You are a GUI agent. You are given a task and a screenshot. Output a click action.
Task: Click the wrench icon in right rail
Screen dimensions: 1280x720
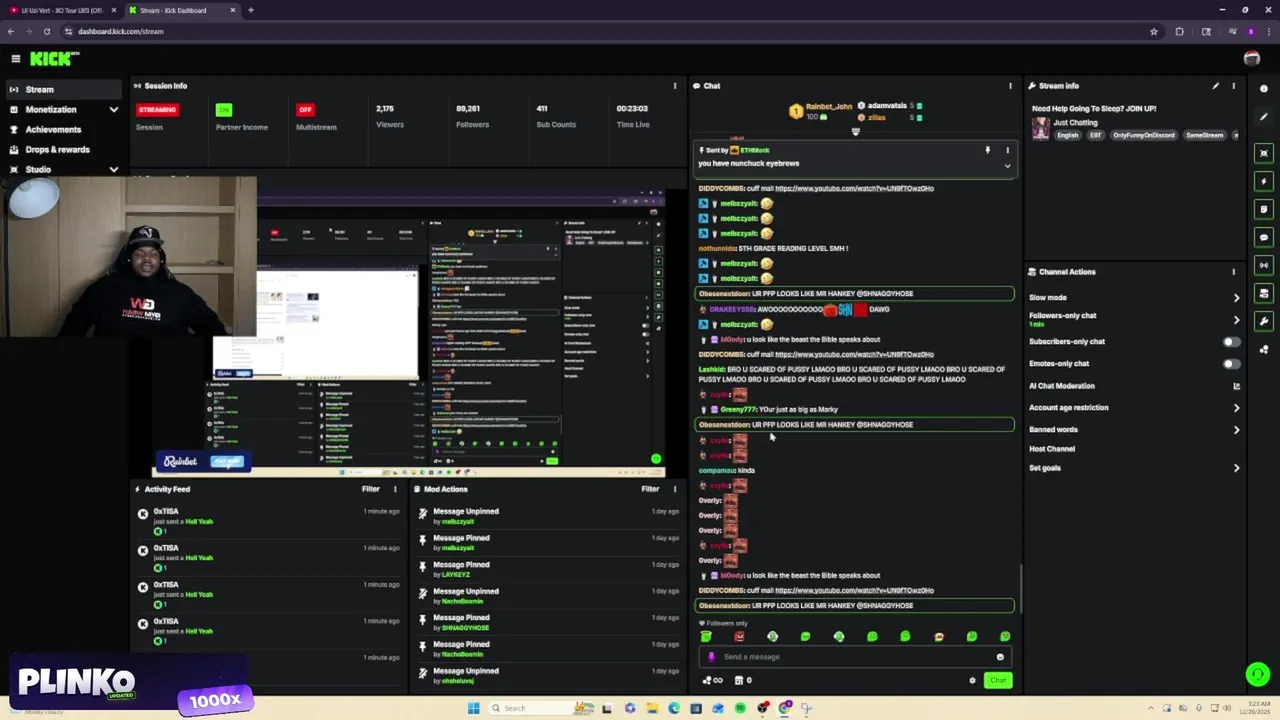pyautogui.click(x=1264, y=321)
